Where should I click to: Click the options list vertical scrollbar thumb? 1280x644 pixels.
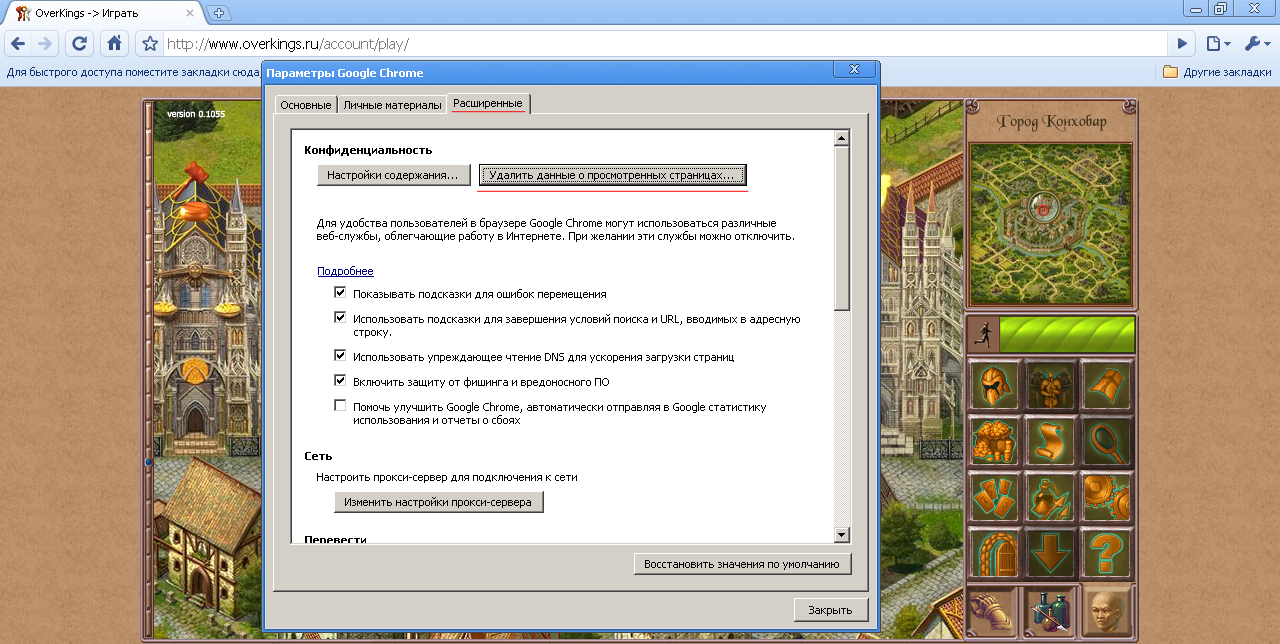coord(842,229)
